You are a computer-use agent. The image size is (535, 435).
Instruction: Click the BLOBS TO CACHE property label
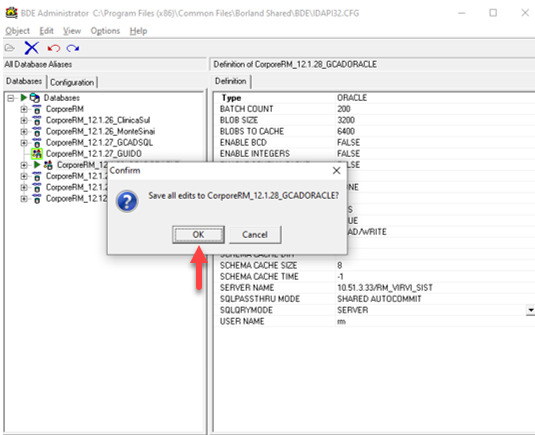click(252, 131)
